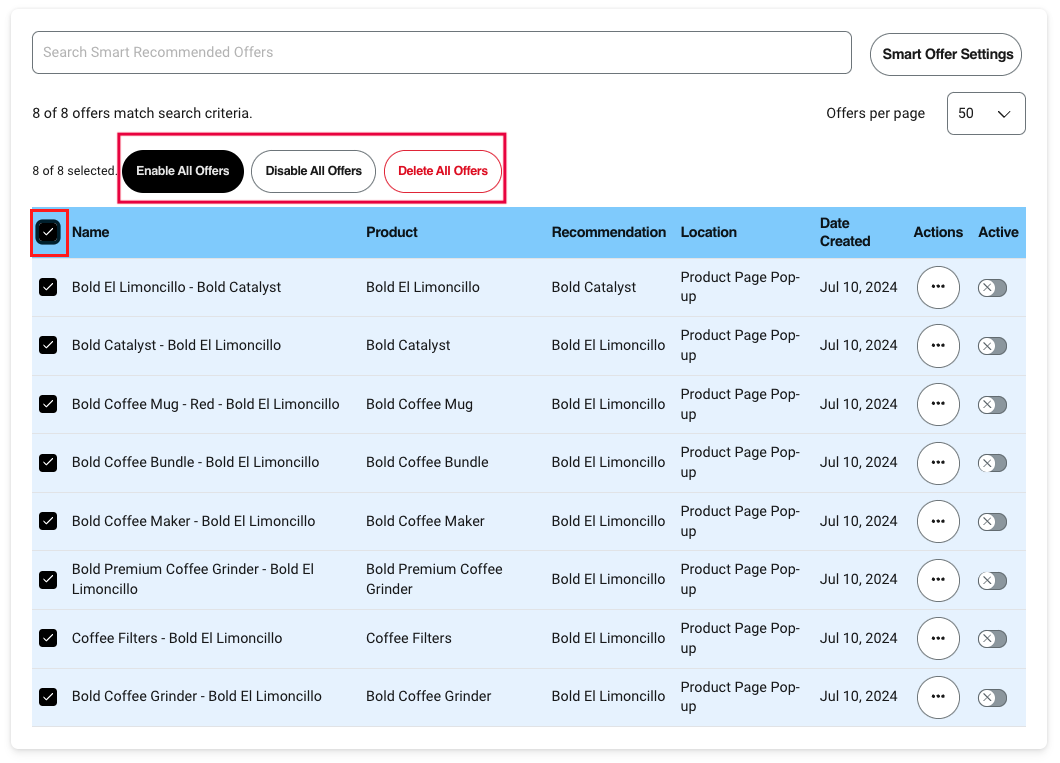Uncheck Bold Coffee Maker row checkbox
Image resolution: width=1060 pixels, height=763 pixels.
(x=48, y=521)
